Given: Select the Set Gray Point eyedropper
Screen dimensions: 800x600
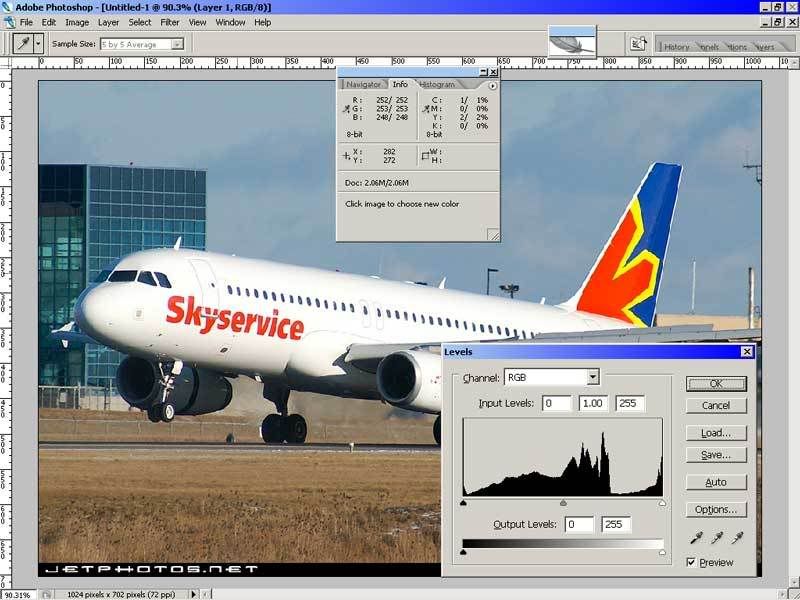Looking at the screenshot, I should click(717, 537).
